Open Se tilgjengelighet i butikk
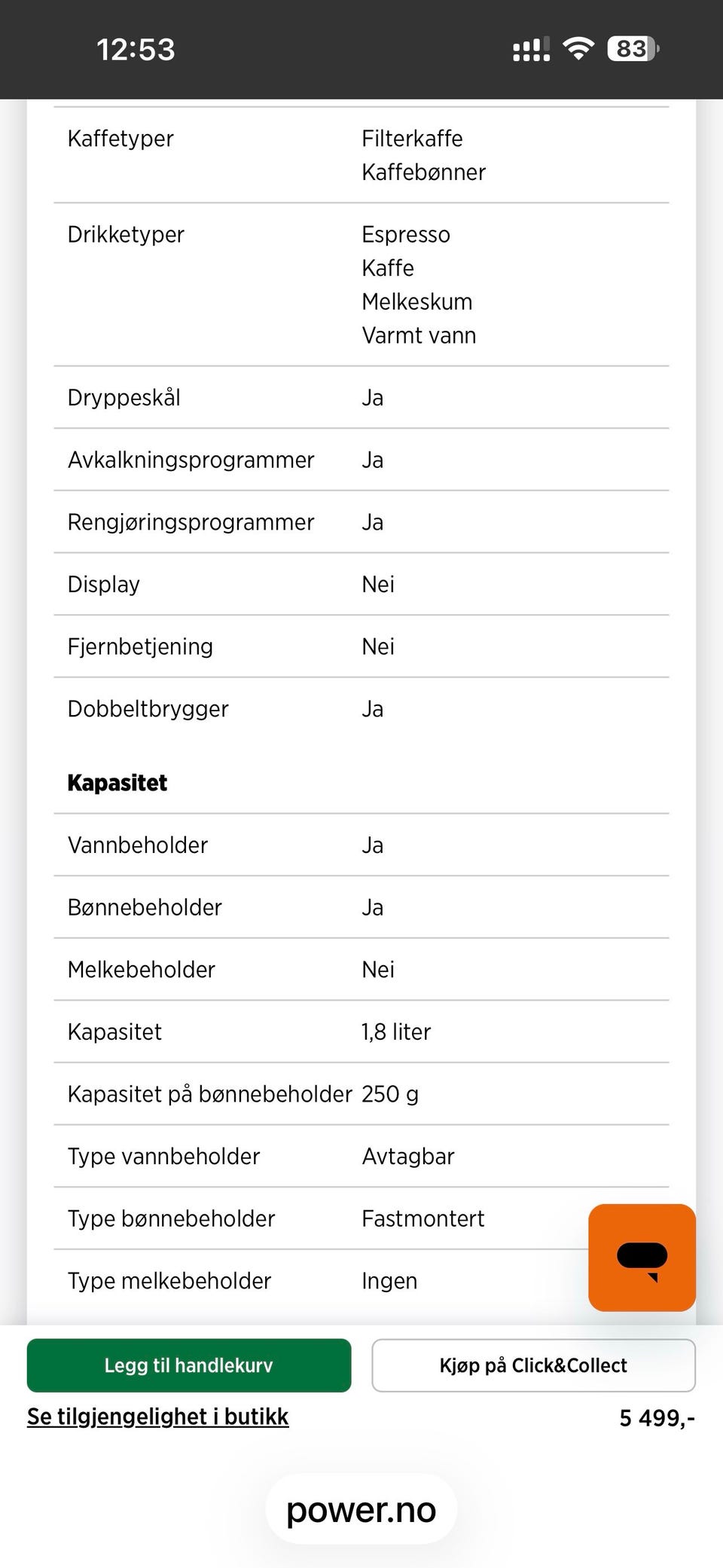The image size is (723, 1568). [157, 1417]
